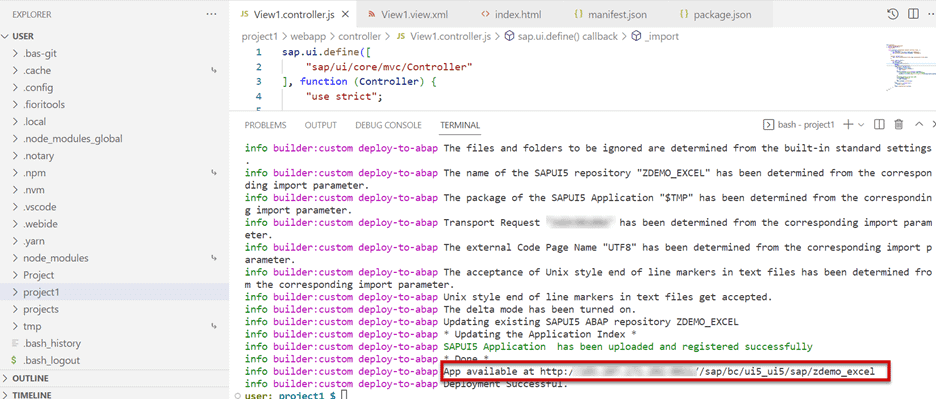Open editor timeline history icon
This screenshot has height=399, width=936.
click(893, 14)
